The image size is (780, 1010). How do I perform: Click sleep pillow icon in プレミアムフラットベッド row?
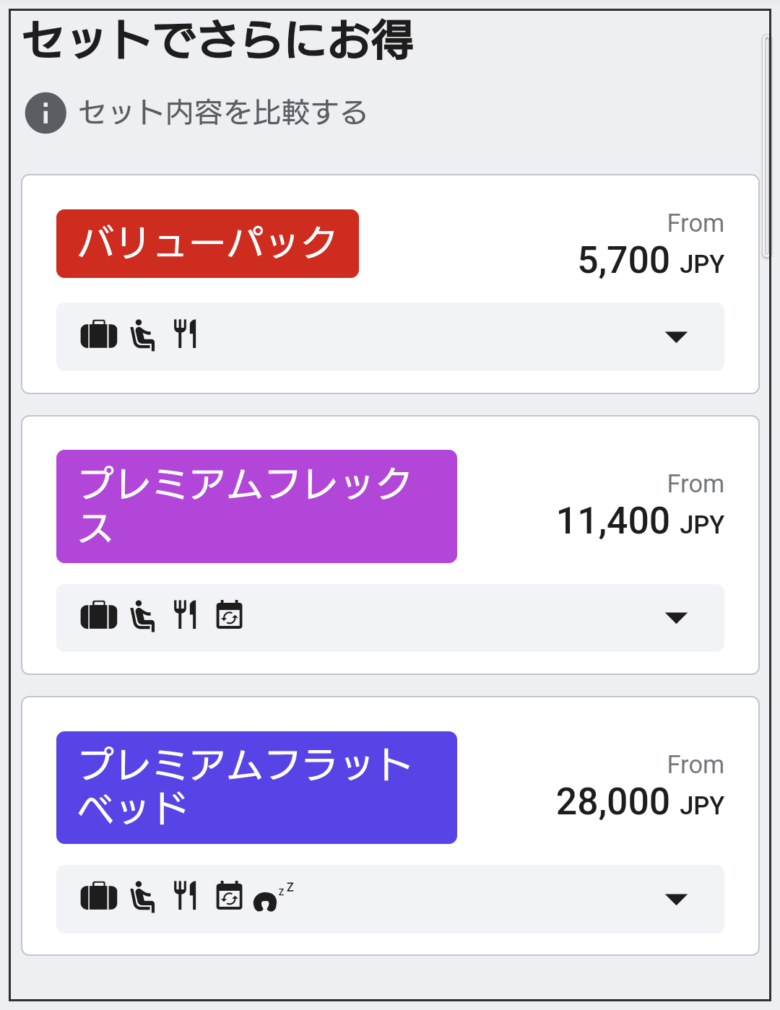point(273,896)
